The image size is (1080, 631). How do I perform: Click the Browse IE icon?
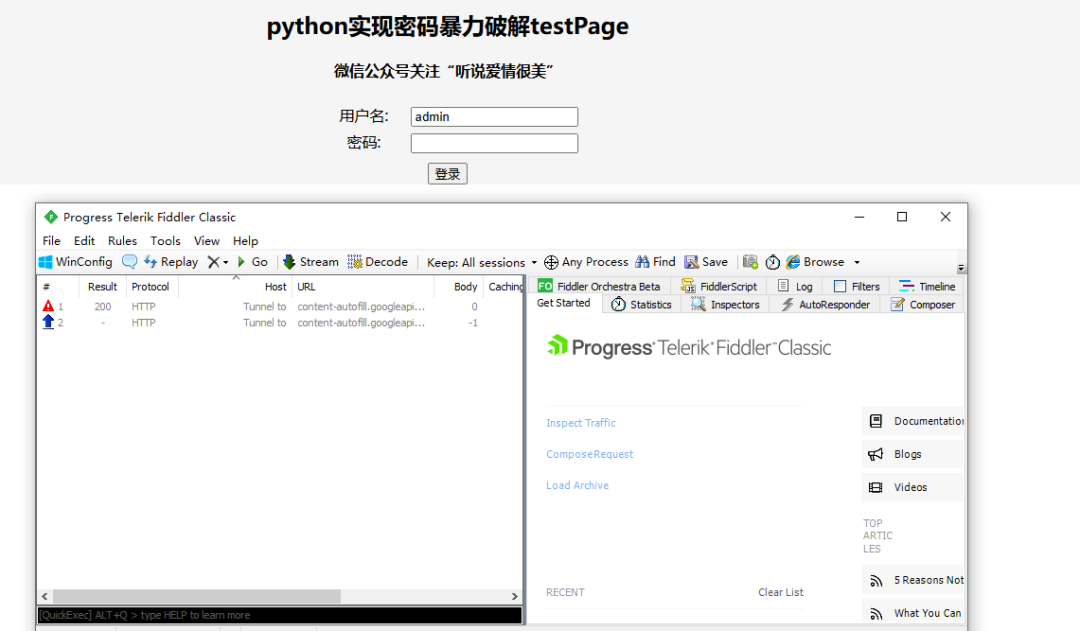click(x=793, y=262)
